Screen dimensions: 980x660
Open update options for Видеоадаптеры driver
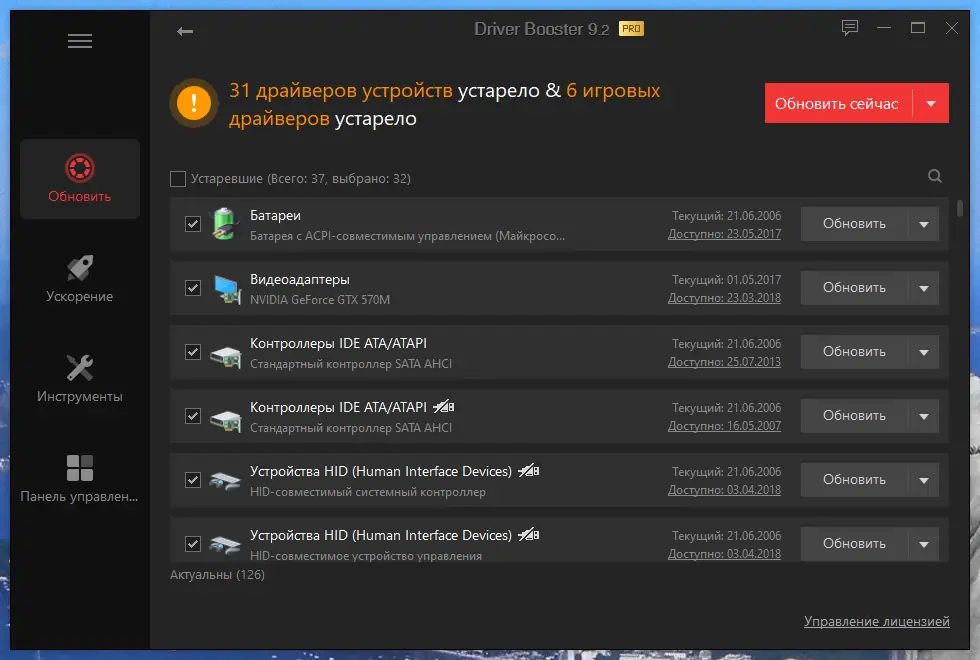click(922, 288)
